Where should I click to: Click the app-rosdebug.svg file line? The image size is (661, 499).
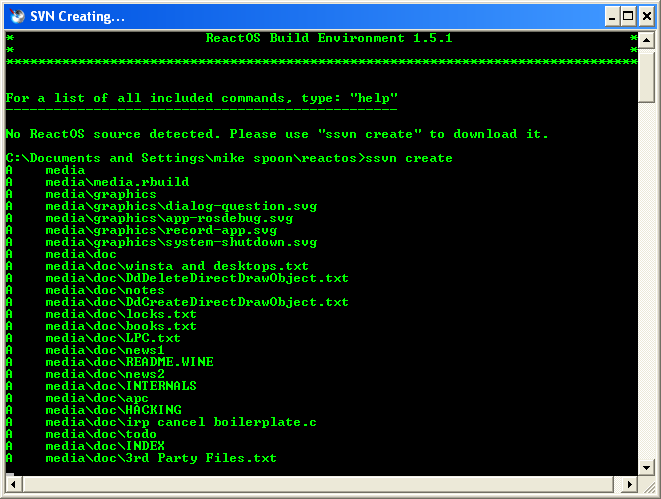(149, 218)
